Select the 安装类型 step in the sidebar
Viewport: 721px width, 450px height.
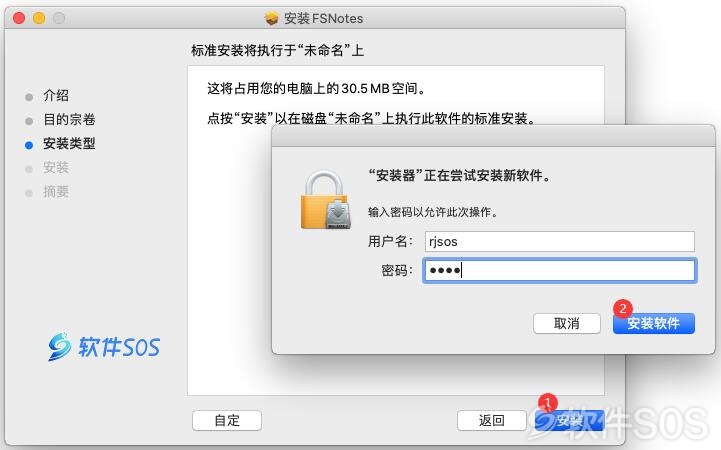tap(69, 144)
